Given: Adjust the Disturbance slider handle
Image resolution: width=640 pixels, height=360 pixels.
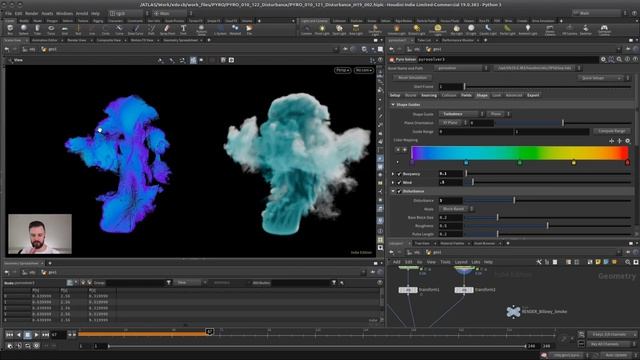Looking at the screenshot, I should (514, 200).
